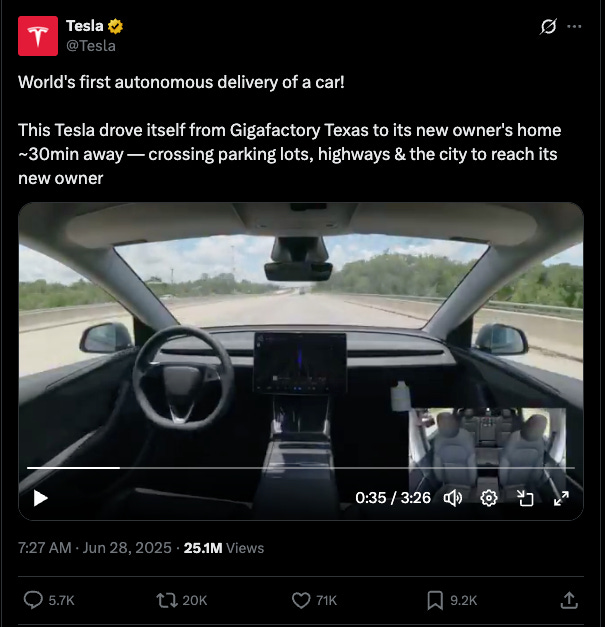605x627 pixels.
Task: Click the rear-seat camera inset in video
Action: point(487,452)
